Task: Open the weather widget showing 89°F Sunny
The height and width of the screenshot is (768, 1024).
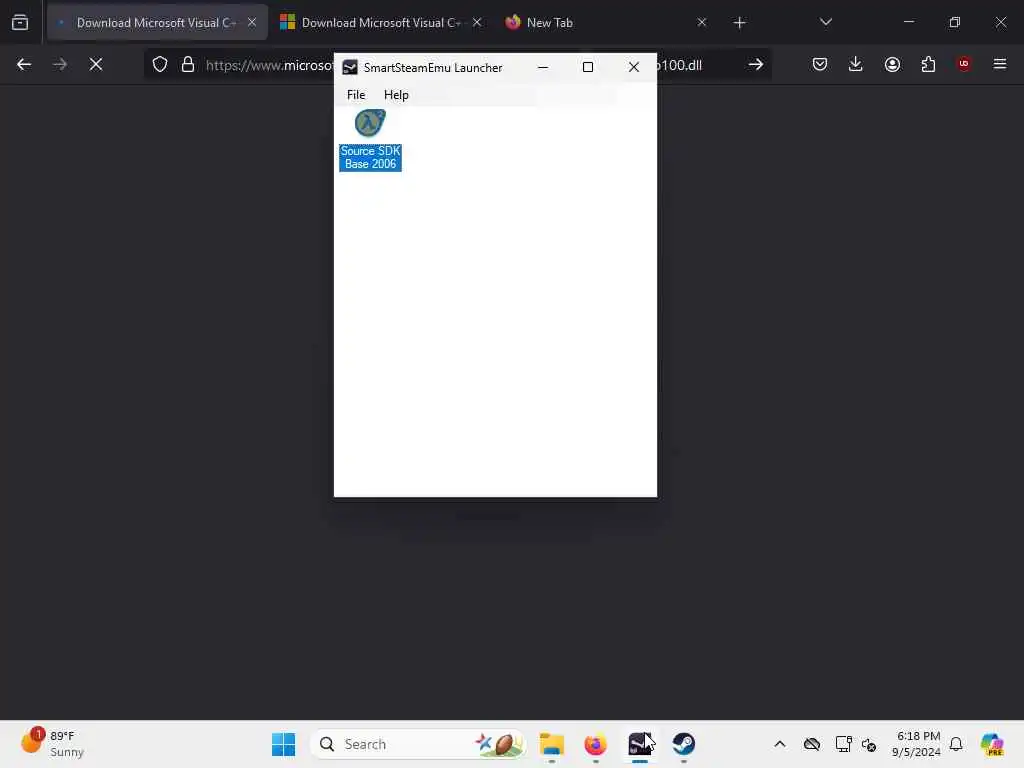Action: click(x=54, y=743)
